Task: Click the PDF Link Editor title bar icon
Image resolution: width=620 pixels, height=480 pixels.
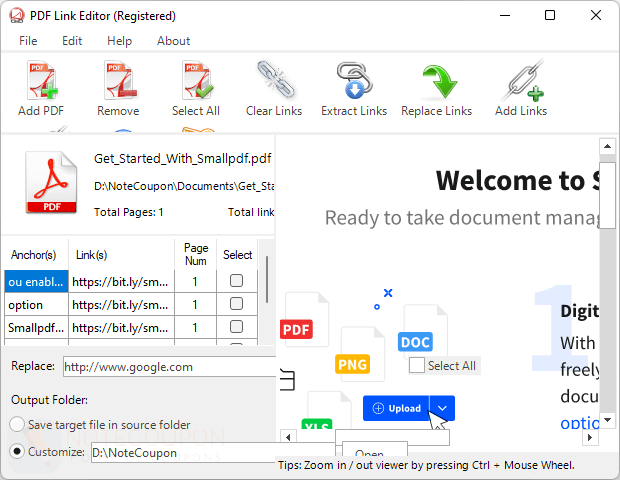Action: tap(17, 16)
